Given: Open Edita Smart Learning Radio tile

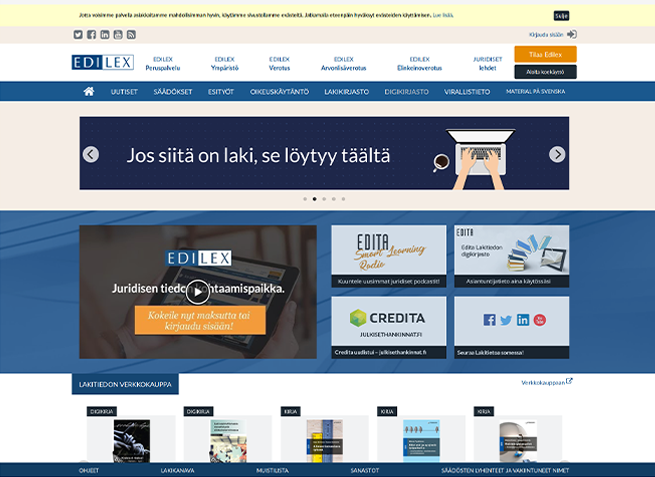Looking at the screenshot, I should point(389,256).
